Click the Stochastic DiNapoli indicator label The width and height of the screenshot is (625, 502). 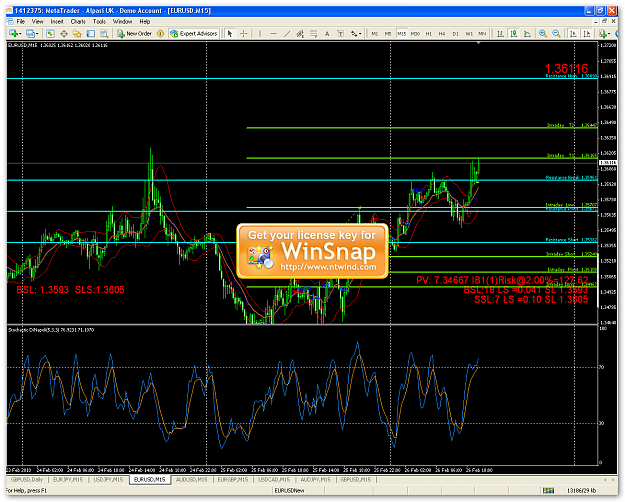(51, 330)
